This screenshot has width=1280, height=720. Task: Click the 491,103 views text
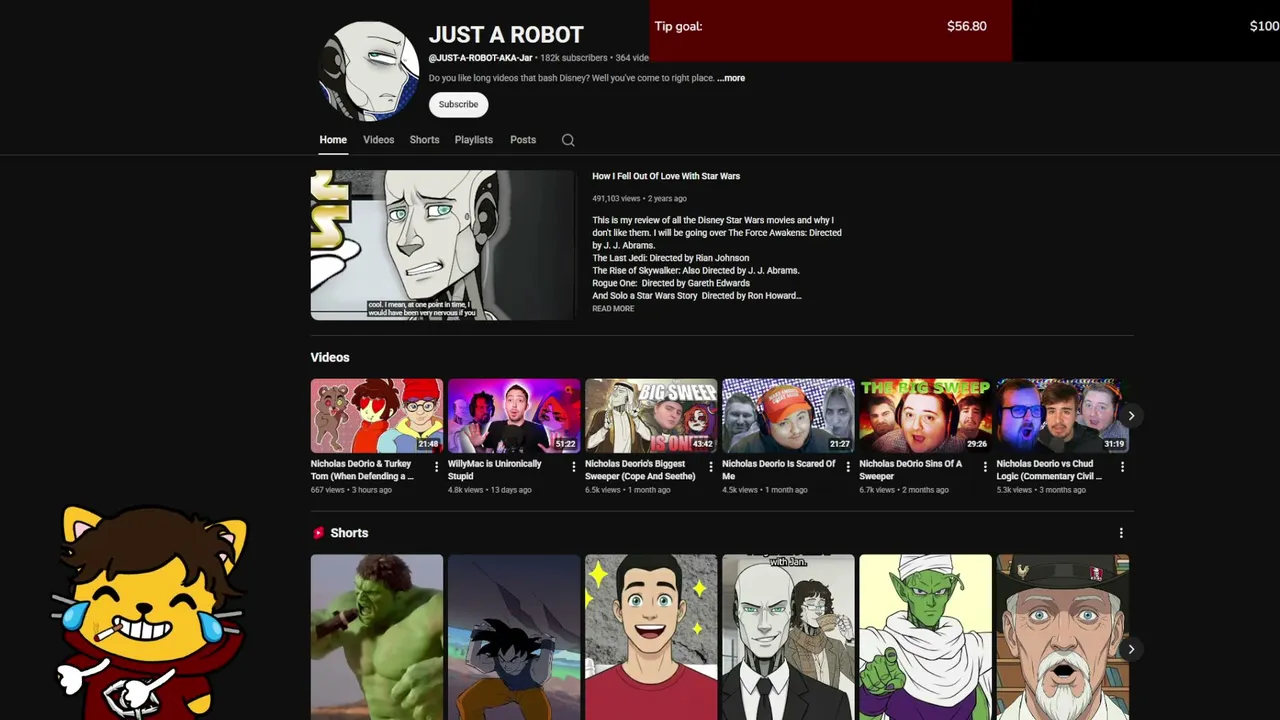pos(616,198)
